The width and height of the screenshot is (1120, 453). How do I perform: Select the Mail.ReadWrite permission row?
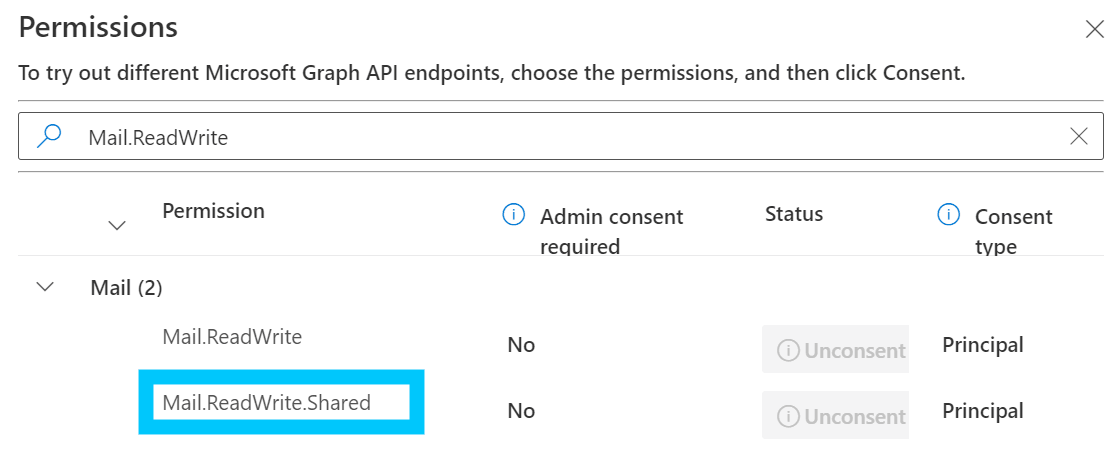(232, 337)
